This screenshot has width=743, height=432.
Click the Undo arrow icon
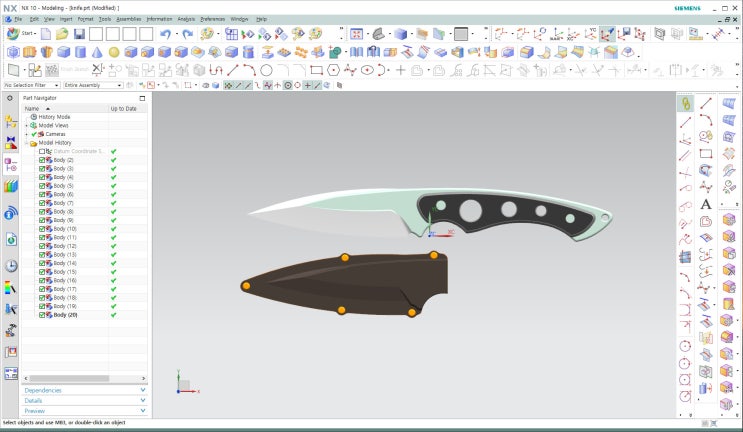point(166,34)
